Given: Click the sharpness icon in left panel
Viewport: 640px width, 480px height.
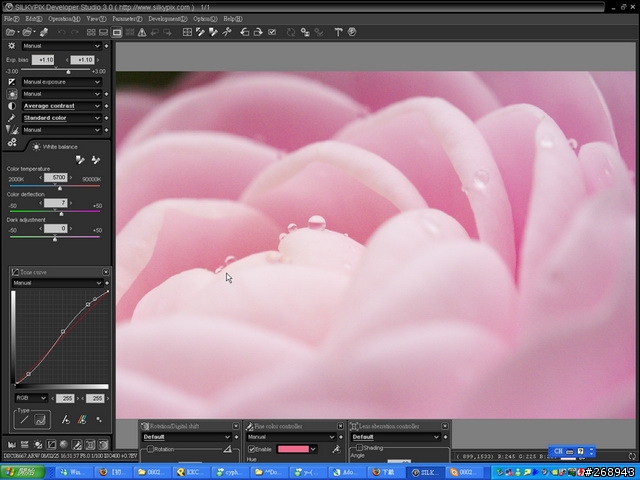Looking at the screenshot, I should click(x=12, y=130).
